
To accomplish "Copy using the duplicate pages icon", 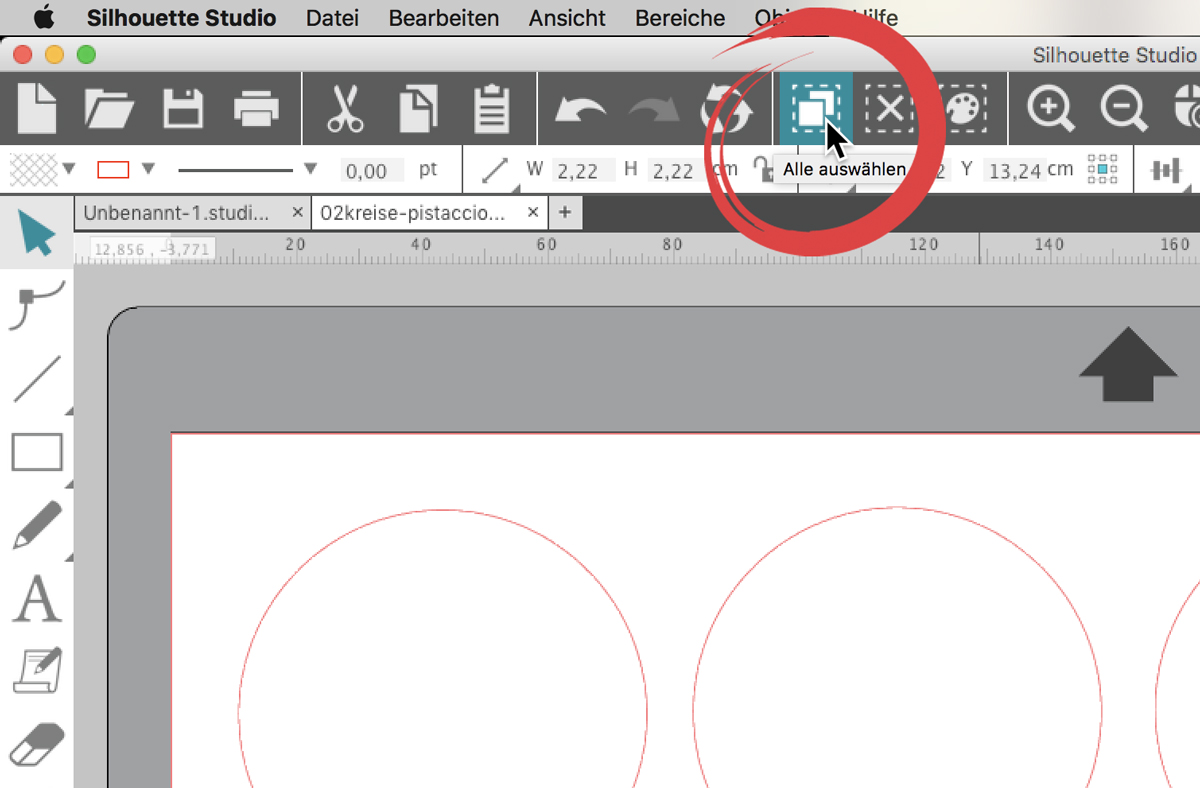I will pos(418,109).
